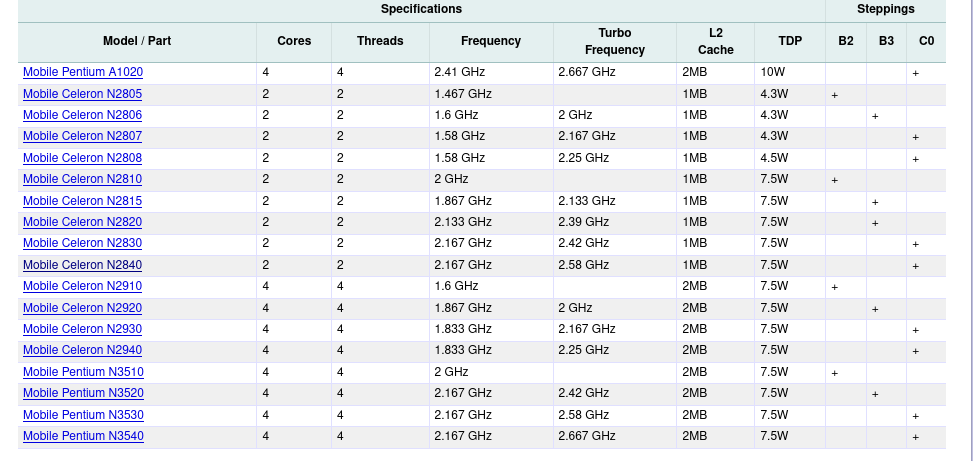Open the Mobile Pentium N3540 link

tap(83, 436)
